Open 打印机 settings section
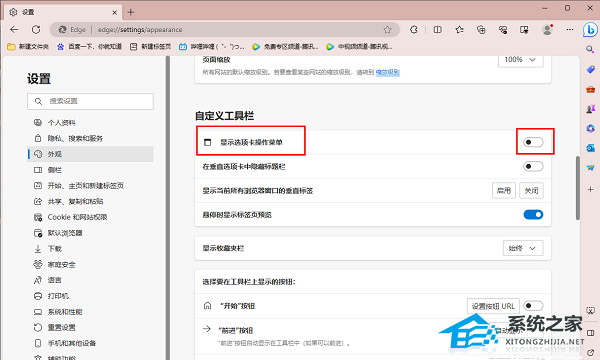 [90, 296]
